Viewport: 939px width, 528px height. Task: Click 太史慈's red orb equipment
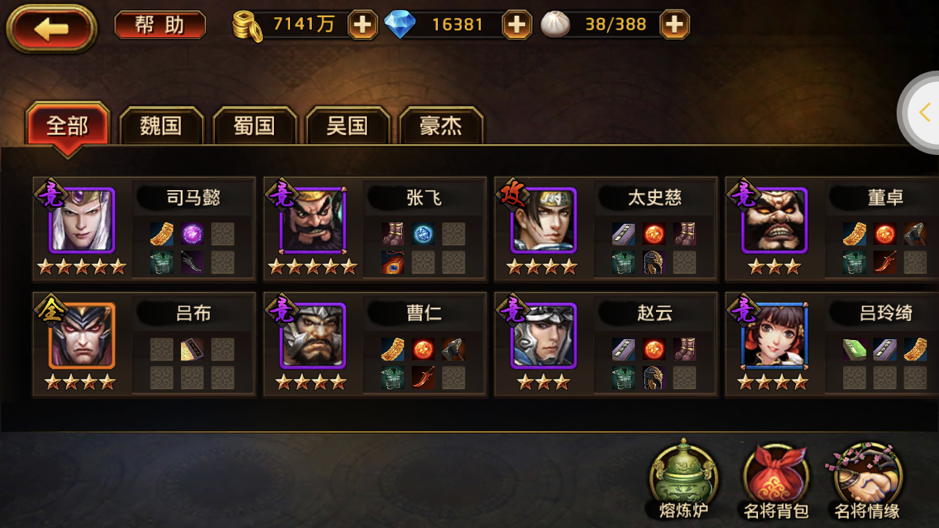[x=654, y=233]
